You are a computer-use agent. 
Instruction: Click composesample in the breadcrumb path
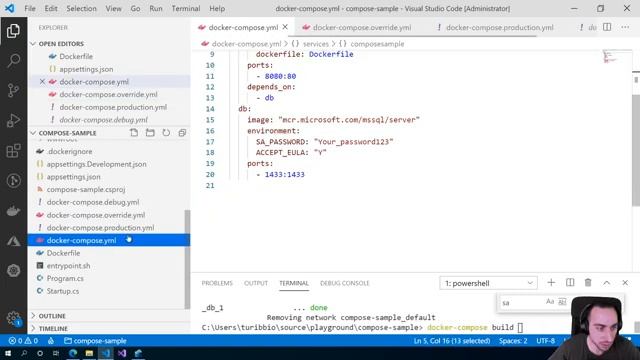[377, 44]
